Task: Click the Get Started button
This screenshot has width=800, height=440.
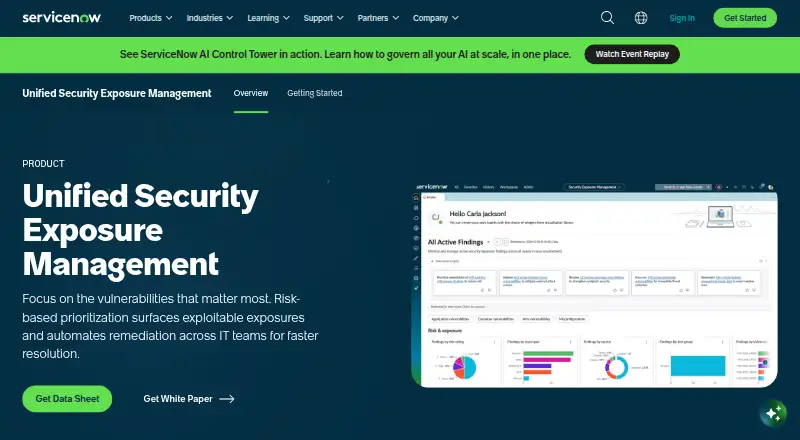Action: [x=745, y=18]
